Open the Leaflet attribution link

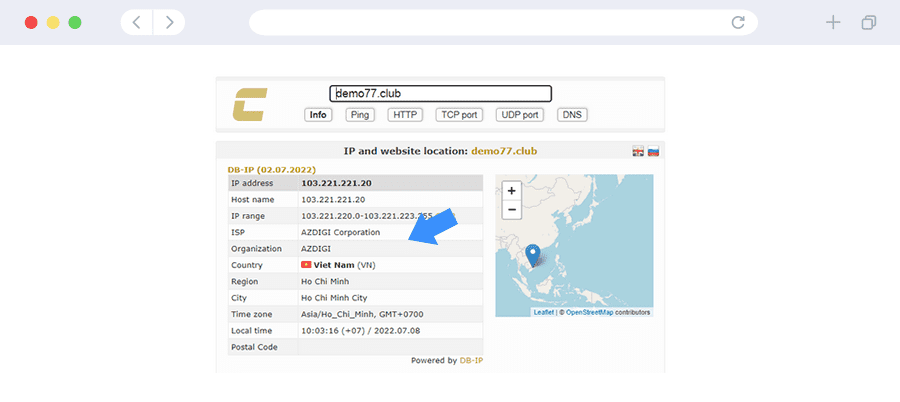[x=544, y=312]
